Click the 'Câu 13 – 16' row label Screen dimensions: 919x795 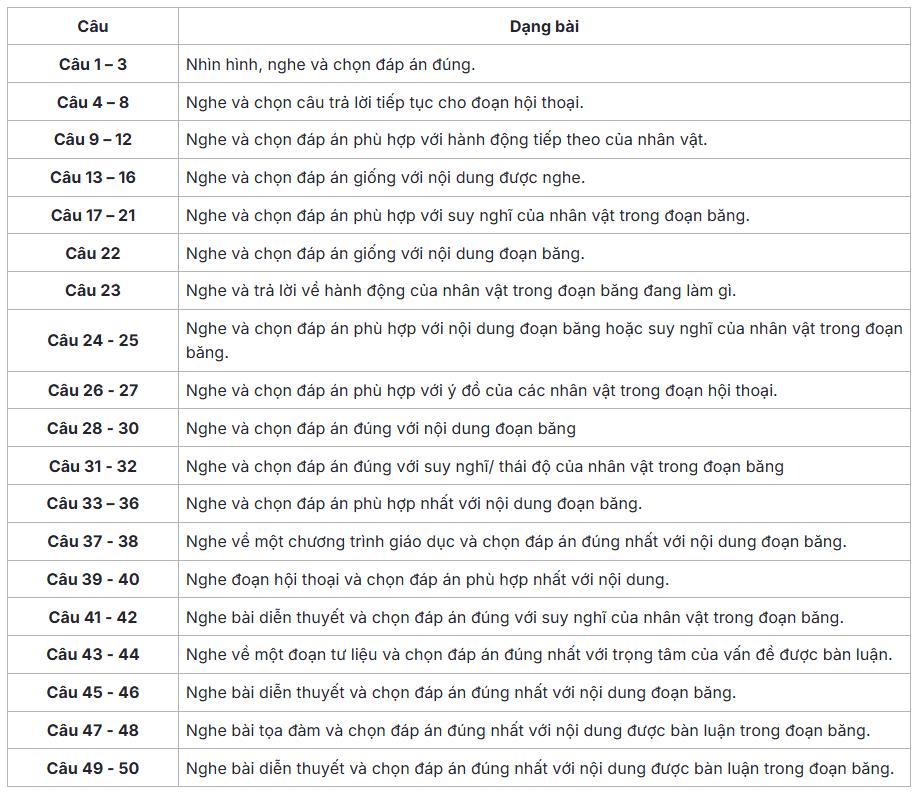click(93, 177)
